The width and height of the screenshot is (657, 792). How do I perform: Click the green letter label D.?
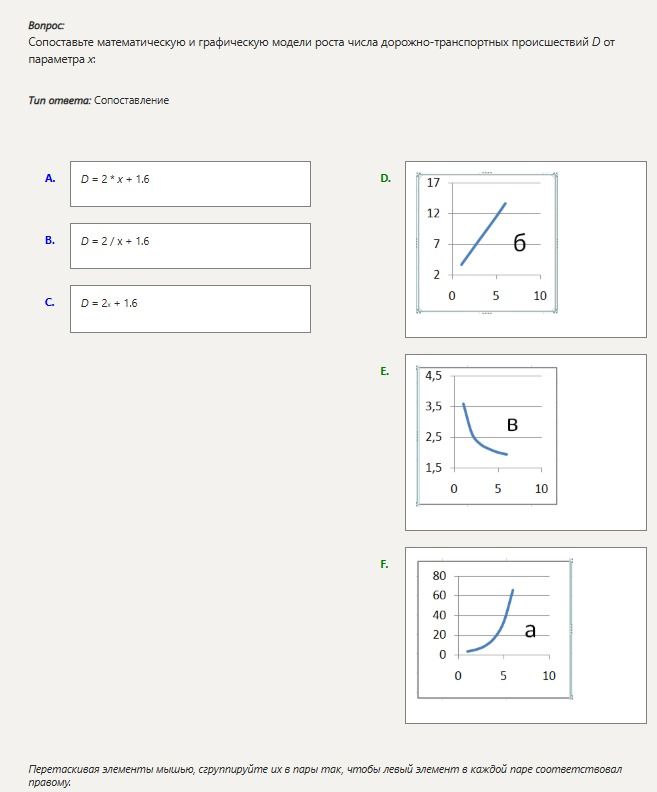click(x=385, y=178)
